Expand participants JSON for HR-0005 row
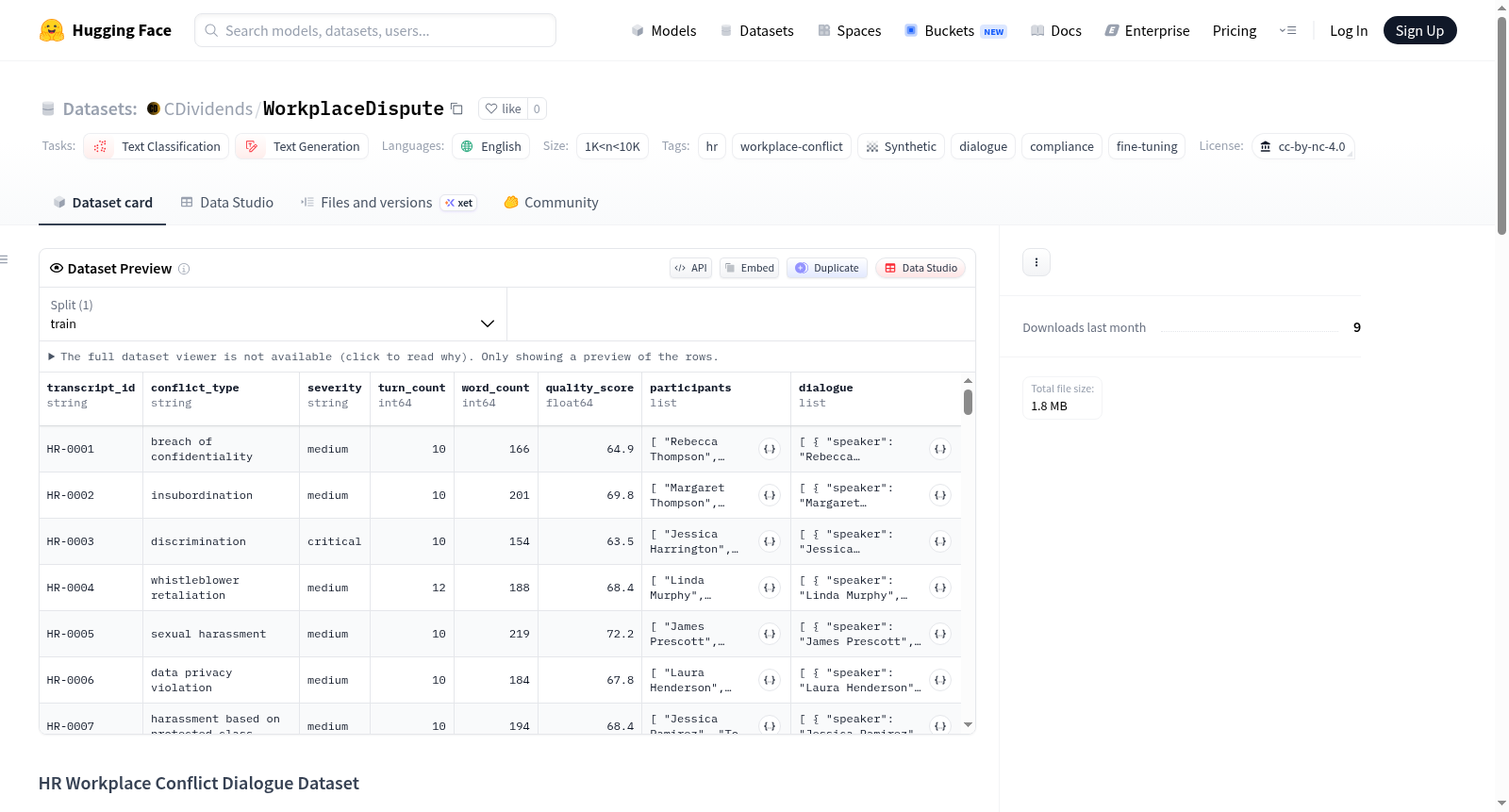This screenshot has width=1509, height=812. pyautogui.click(x=770, y=634)
